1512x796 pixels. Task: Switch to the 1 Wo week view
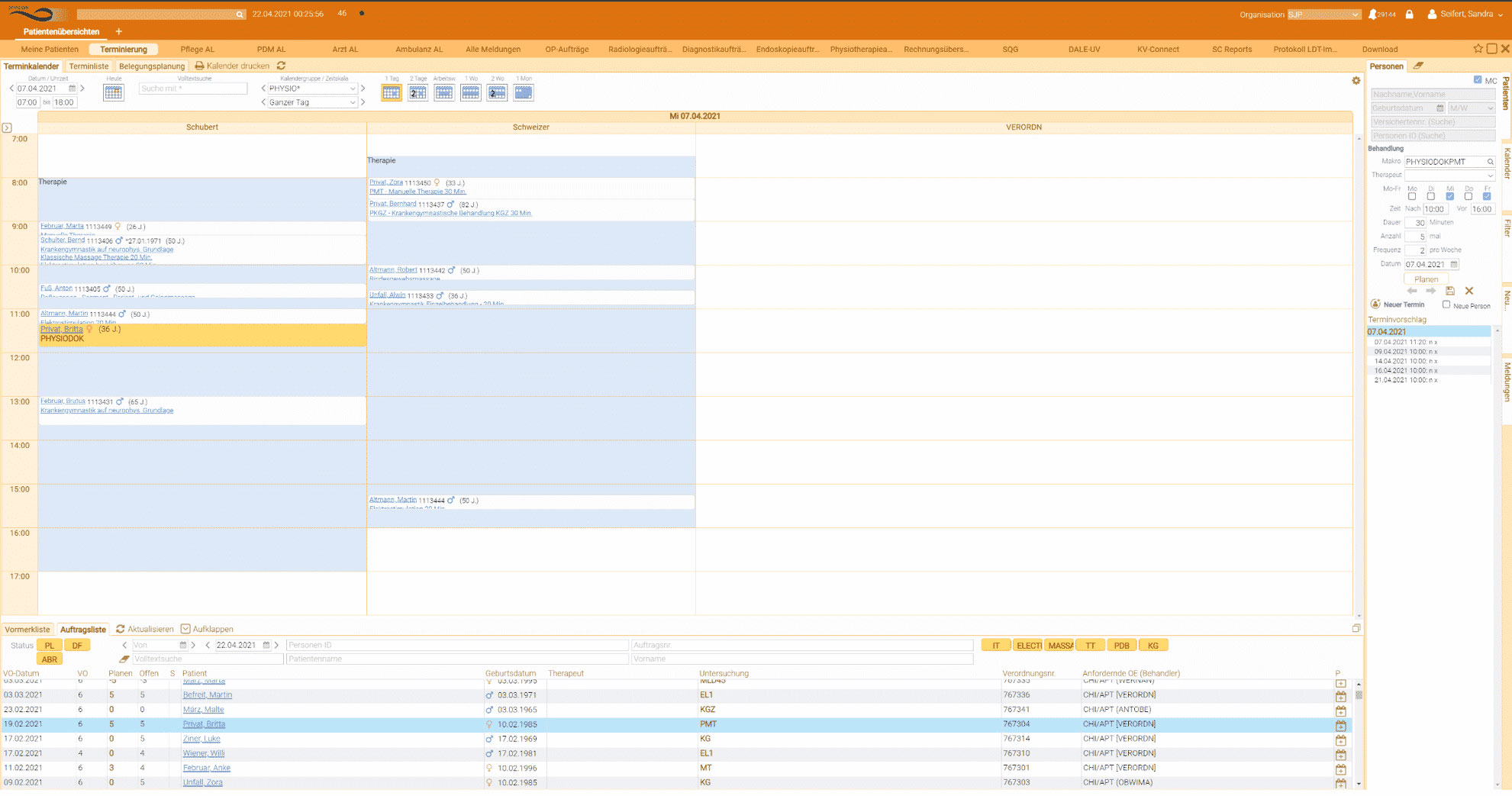[470, 92]
